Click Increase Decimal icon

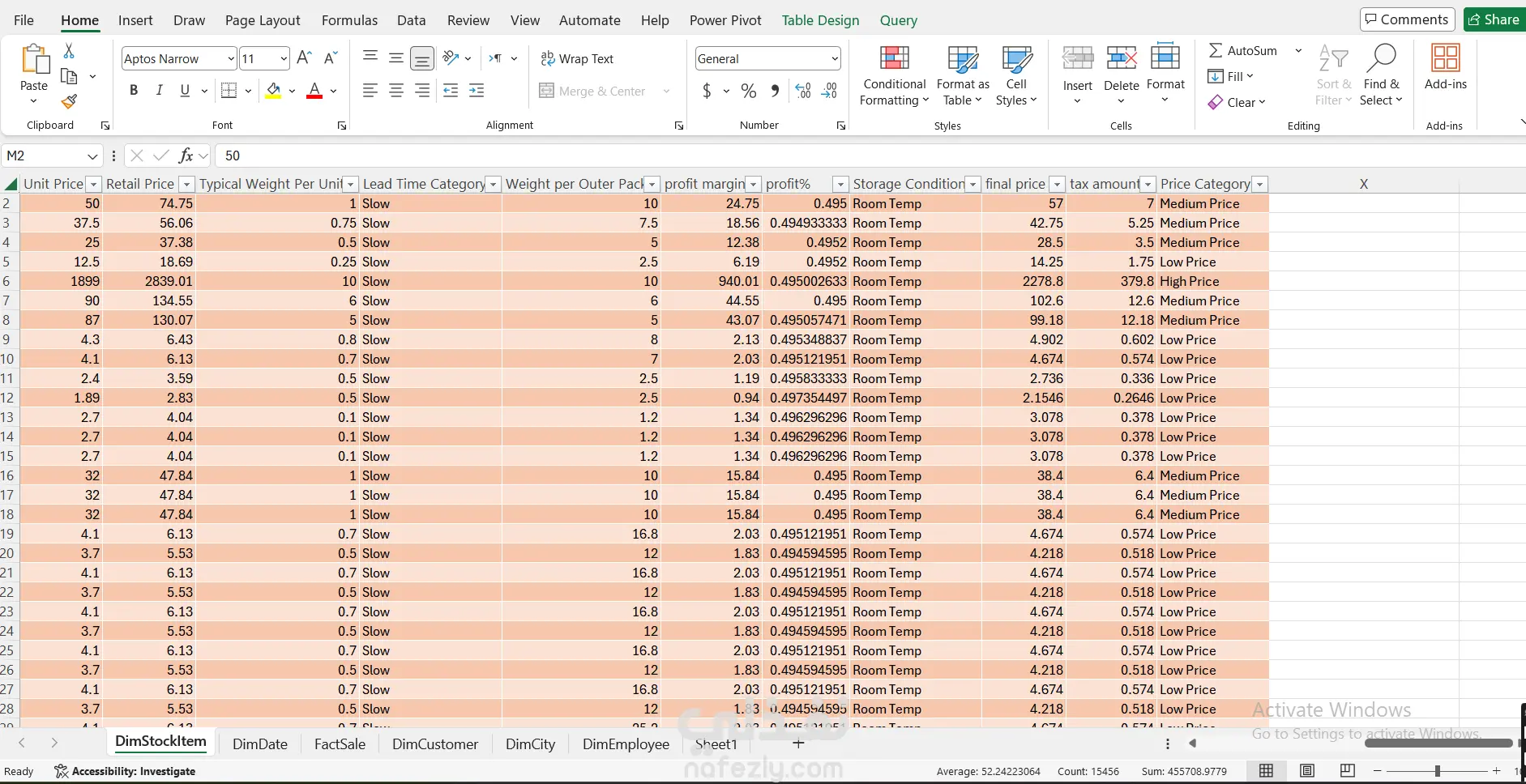803,91
